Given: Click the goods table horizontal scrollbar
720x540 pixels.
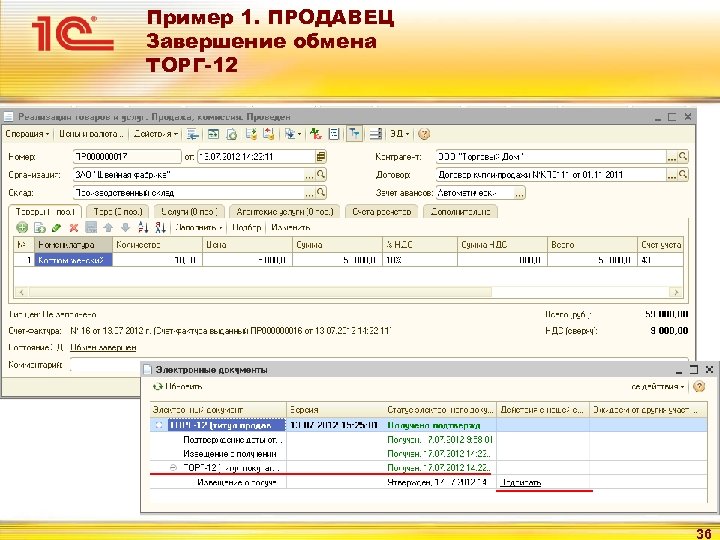Looking at the screenshot, I should (260, 292).
